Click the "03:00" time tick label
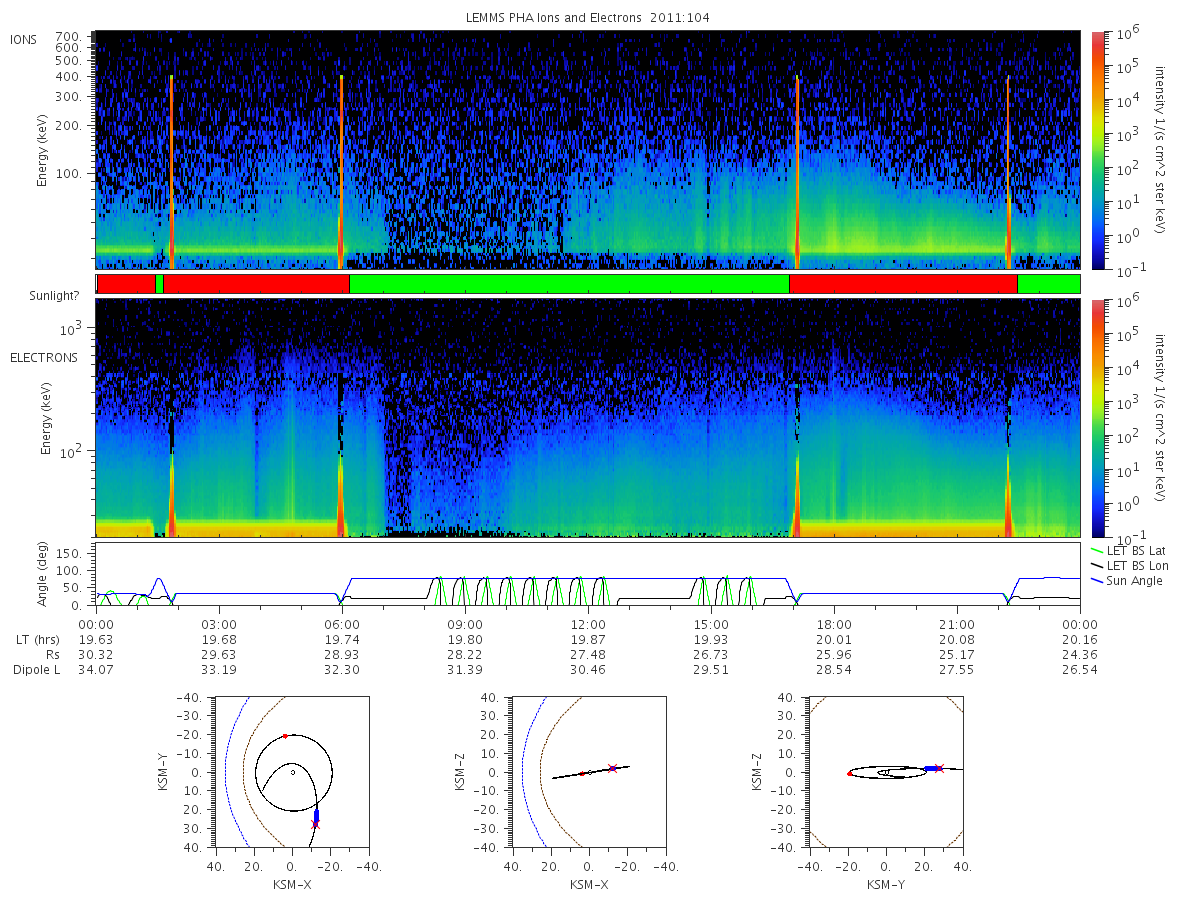Viewport: 1200px width, 900px height. [x=219, y=624]
